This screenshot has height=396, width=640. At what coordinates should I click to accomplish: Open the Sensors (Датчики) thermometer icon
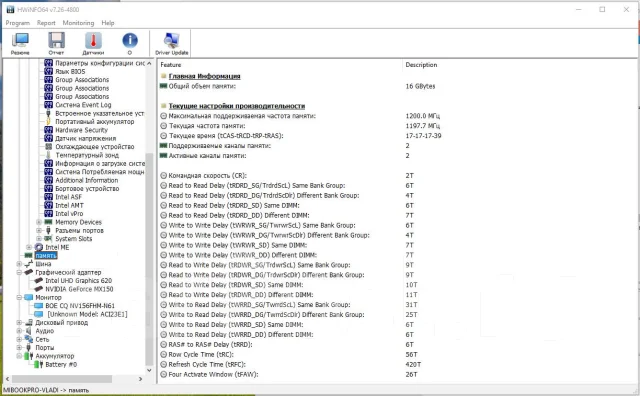pyautogui.click(x=93, y=43)
